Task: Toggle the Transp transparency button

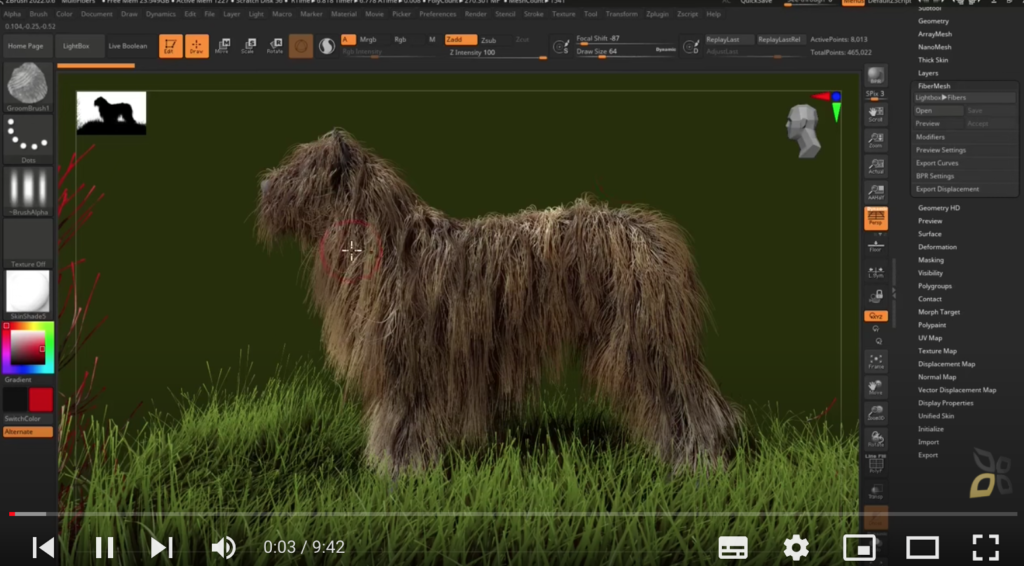Action: click(875, 491)
